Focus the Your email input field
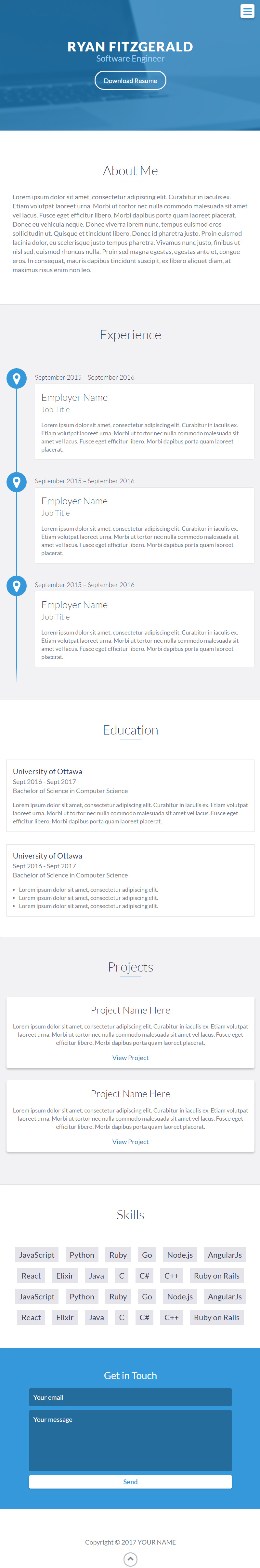 click(x=130, y=1397)
